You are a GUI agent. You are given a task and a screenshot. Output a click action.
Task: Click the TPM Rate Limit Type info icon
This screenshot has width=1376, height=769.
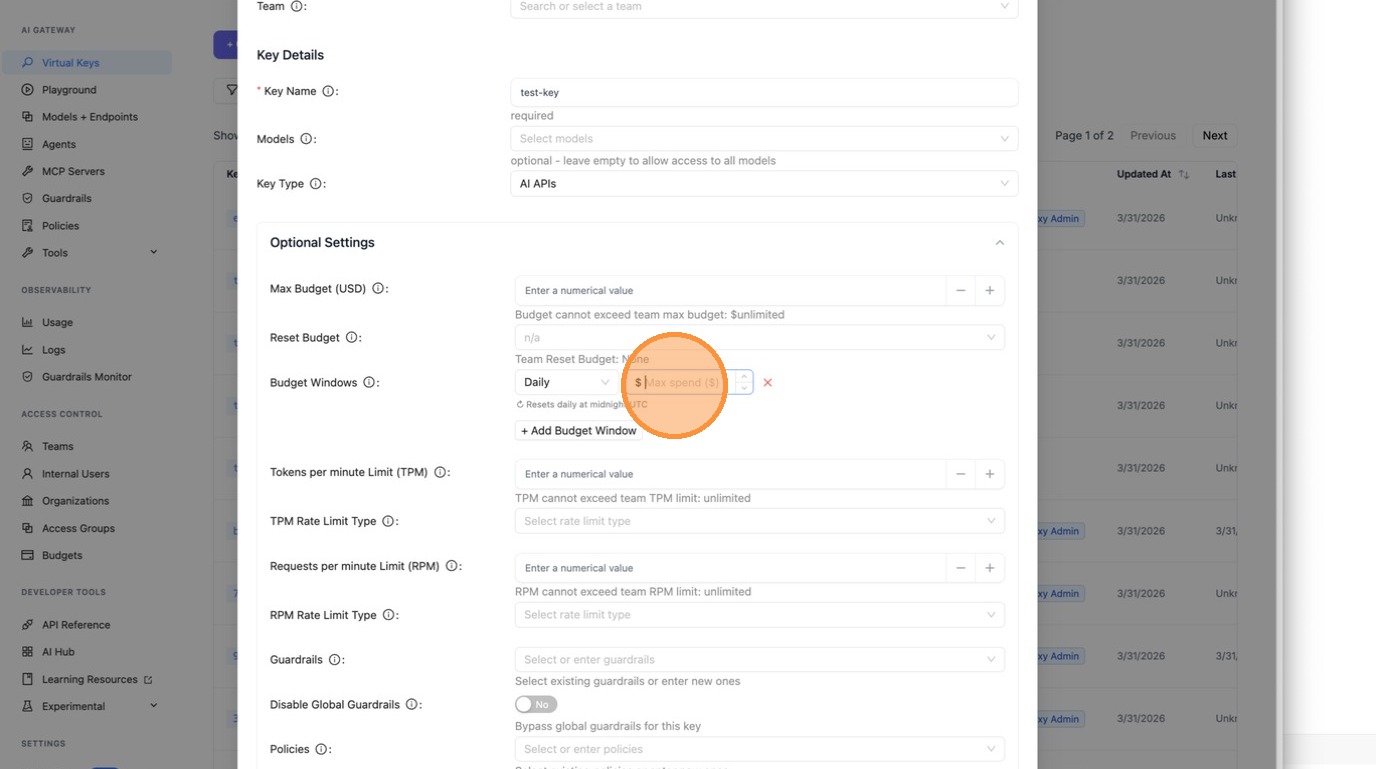388,521
